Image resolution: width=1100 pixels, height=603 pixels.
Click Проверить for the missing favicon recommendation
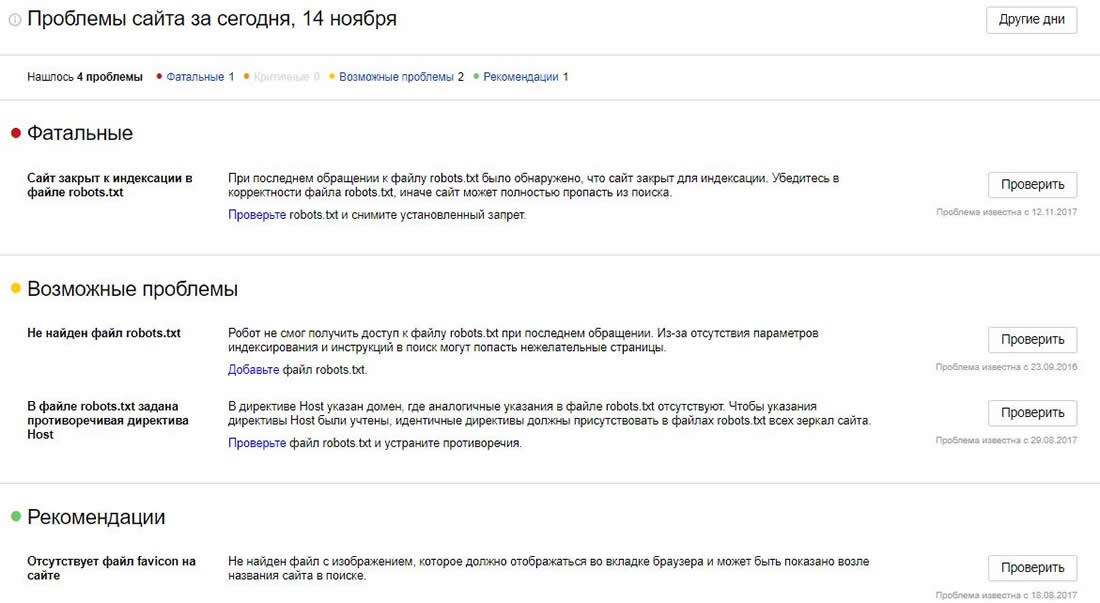tap(1032, 567)
